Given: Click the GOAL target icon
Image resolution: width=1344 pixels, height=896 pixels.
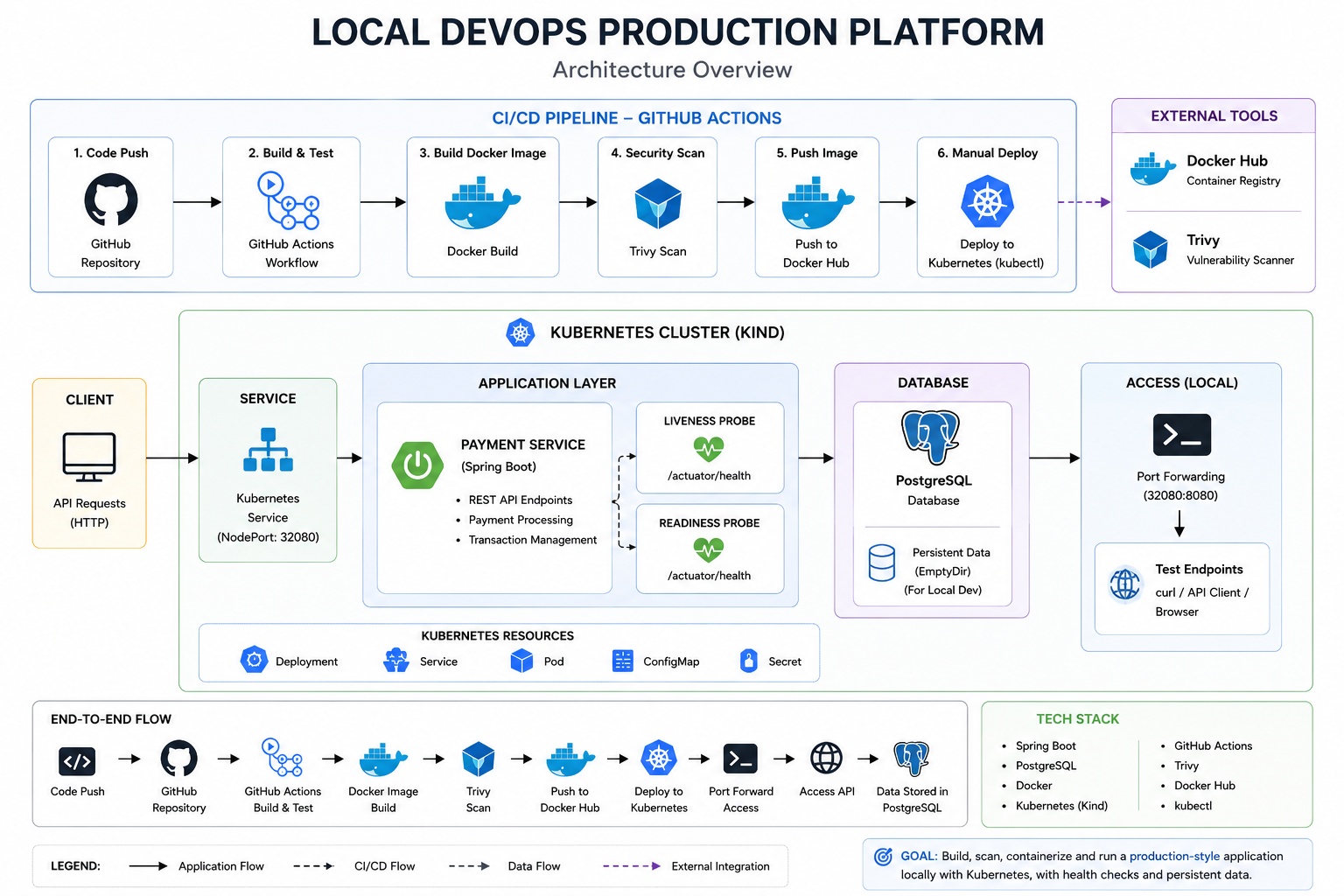Looking at the screenshot, I should point(884,857).
